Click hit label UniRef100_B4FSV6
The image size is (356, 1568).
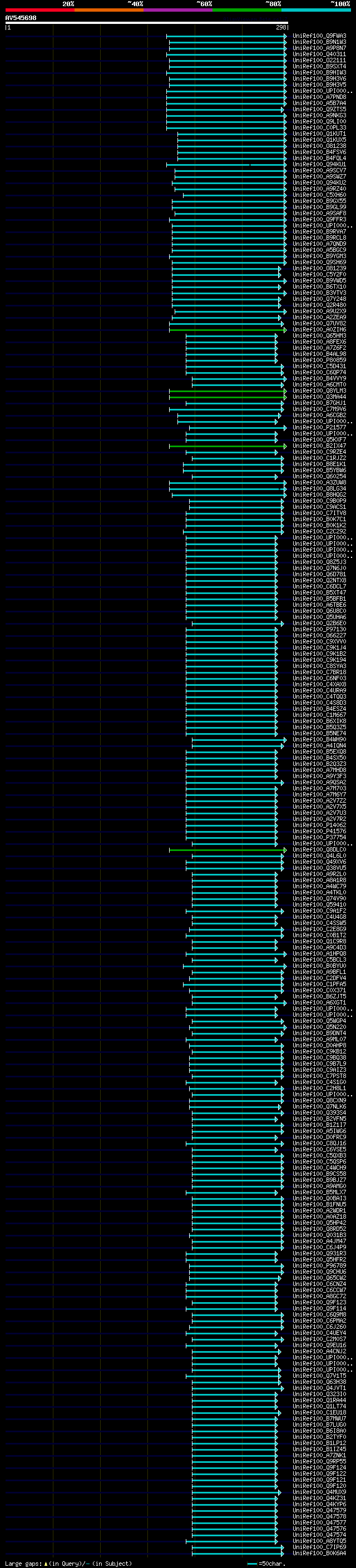319,151
